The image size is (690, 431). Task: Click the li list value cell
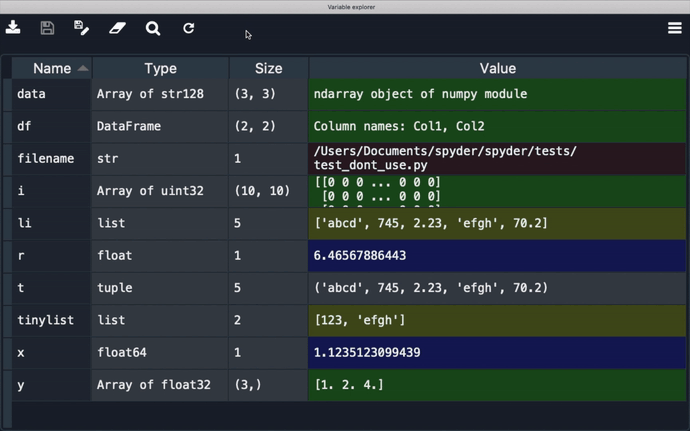497,223
